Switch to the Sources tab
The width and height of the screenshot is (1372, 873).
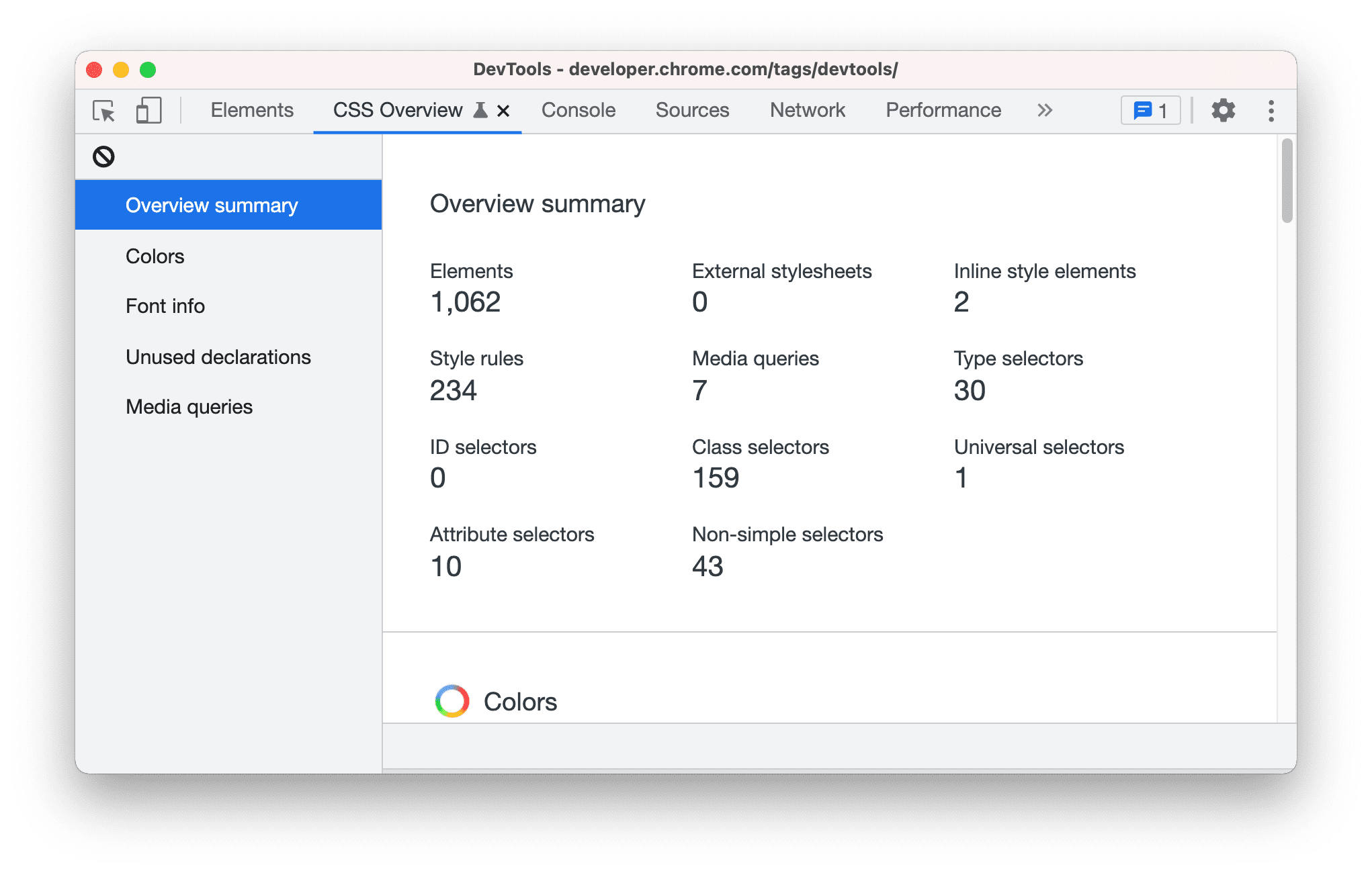(693, 111)
